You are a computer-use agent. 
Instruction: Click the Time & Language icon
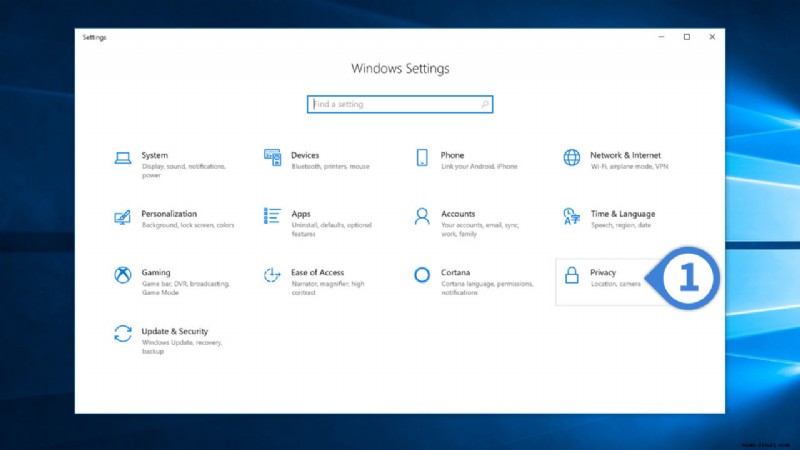571,216
